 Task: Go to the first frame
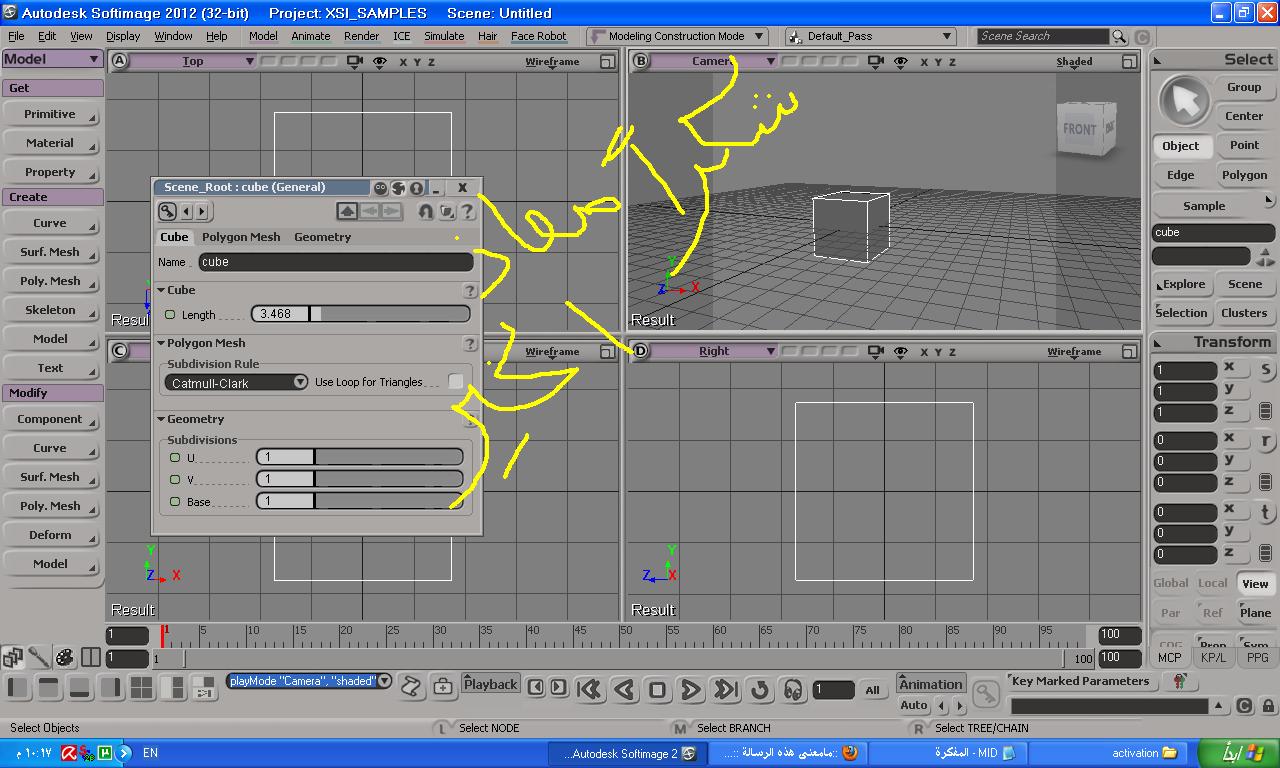point(590,689)
